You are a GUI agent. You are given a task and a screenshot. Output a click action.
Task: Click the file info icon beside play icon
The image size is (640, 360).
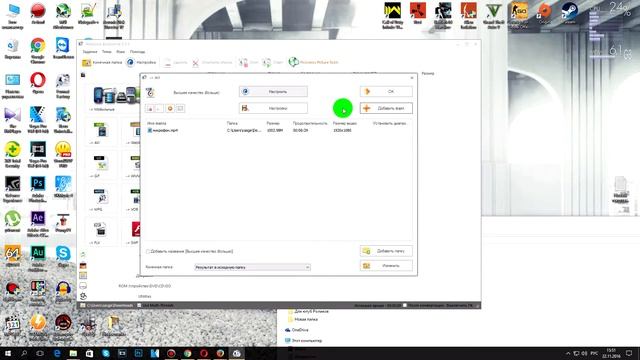[x=180, y=108]
